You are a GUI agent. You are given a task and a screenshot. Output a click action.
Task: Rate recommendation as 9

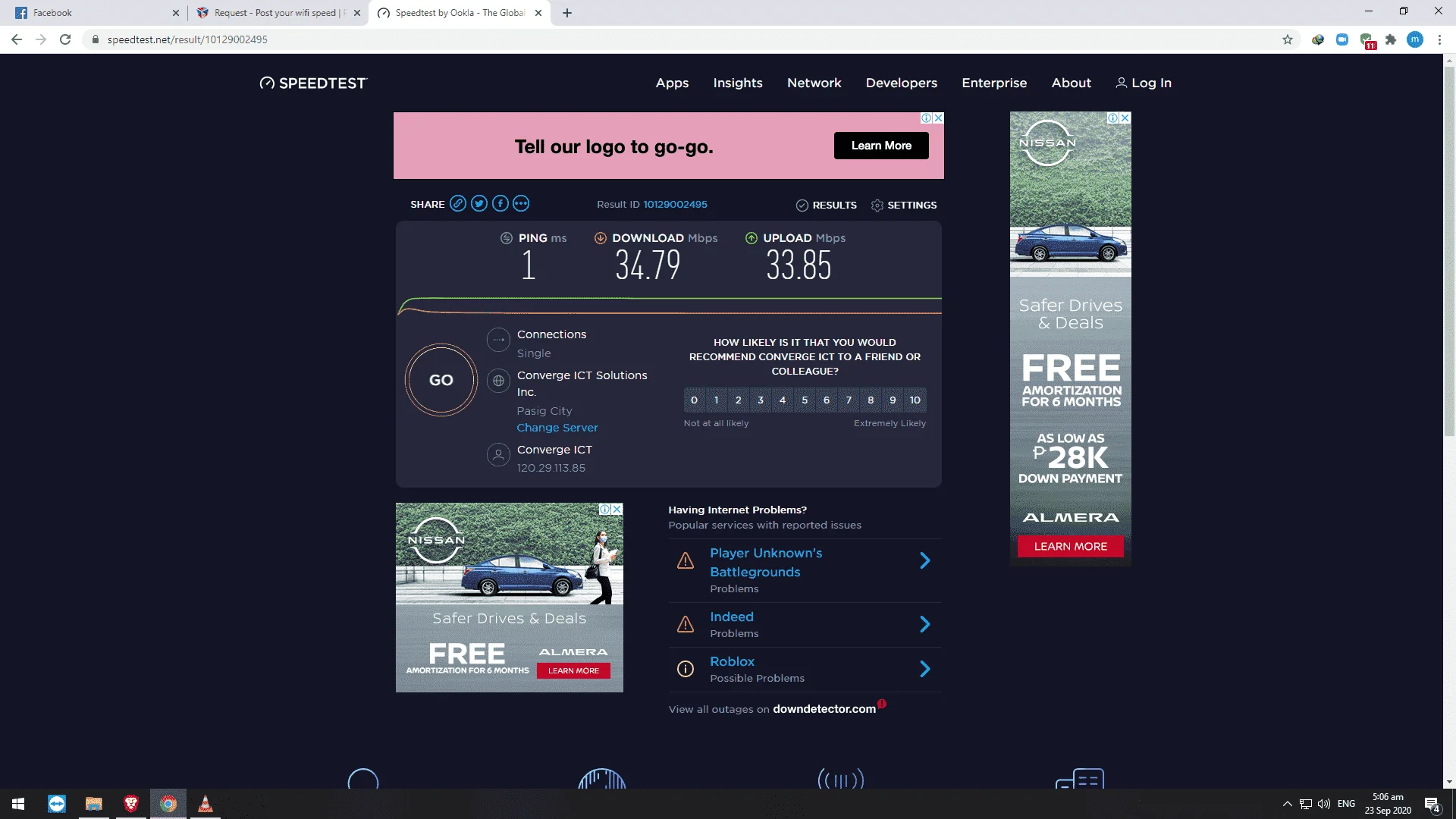pyautogui.click(x=893, y=400)
